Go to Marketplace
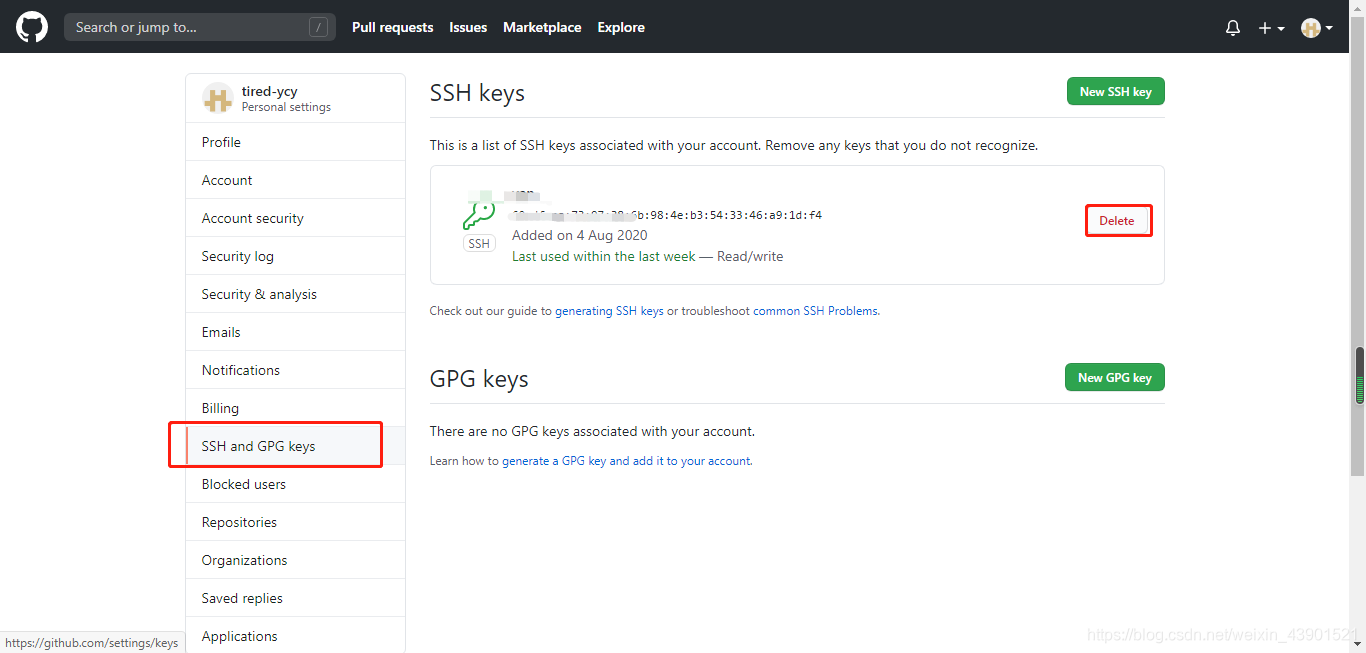This screenshot has height=653, width=1366. [542, 27]
